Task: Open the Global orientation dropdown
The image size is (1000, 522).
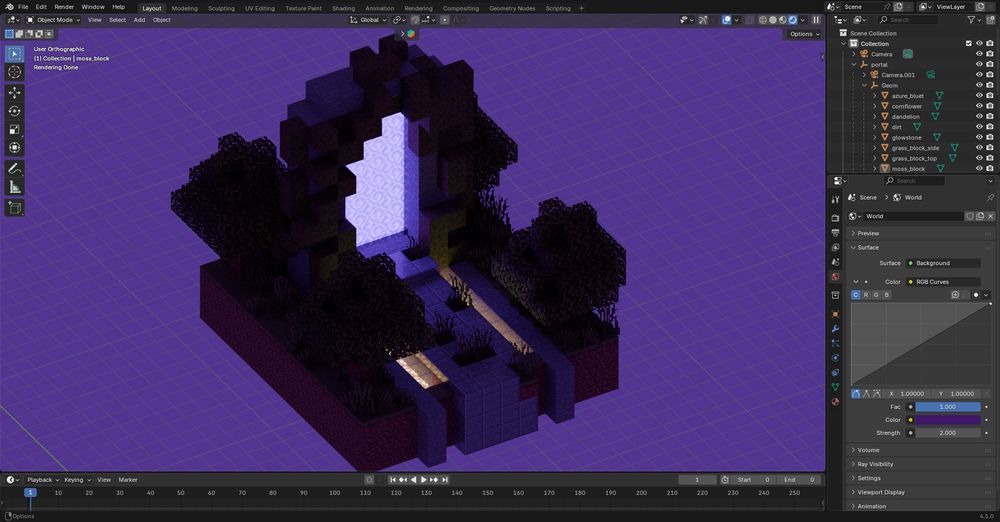Action: click(x=369, y=20)
